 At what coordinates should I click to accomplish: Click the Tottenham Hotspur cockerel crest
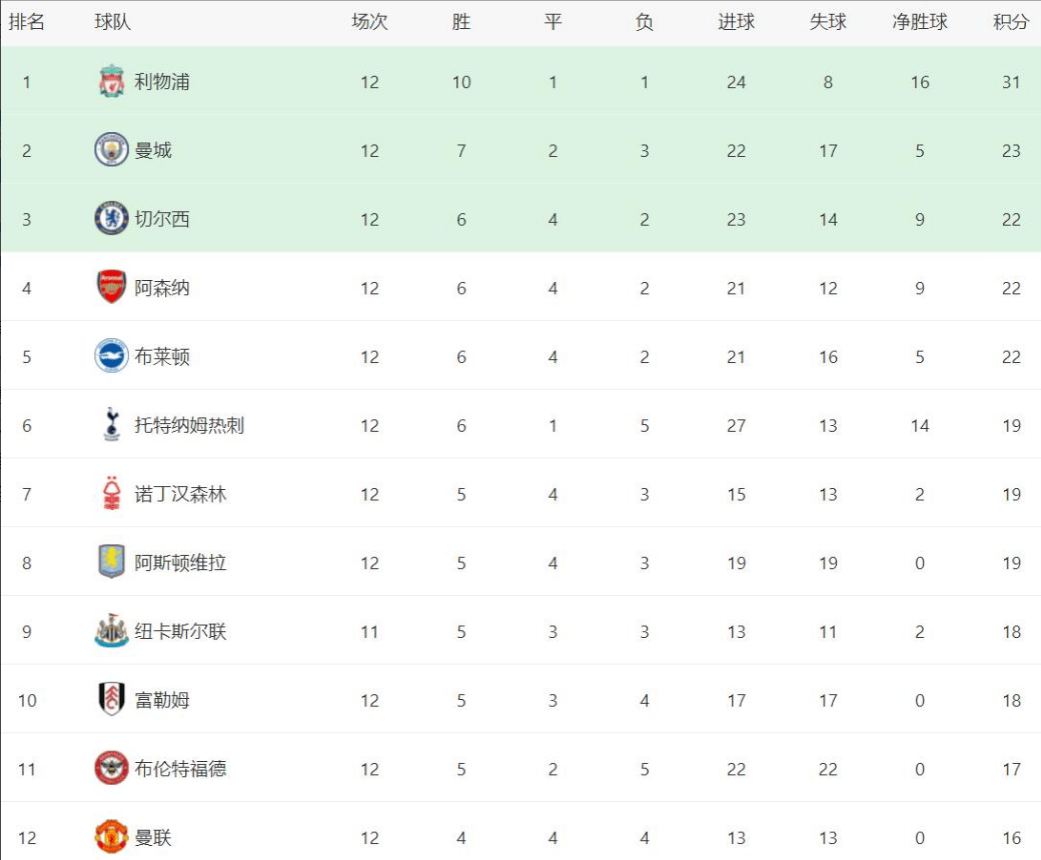click(x=112, y=424)
